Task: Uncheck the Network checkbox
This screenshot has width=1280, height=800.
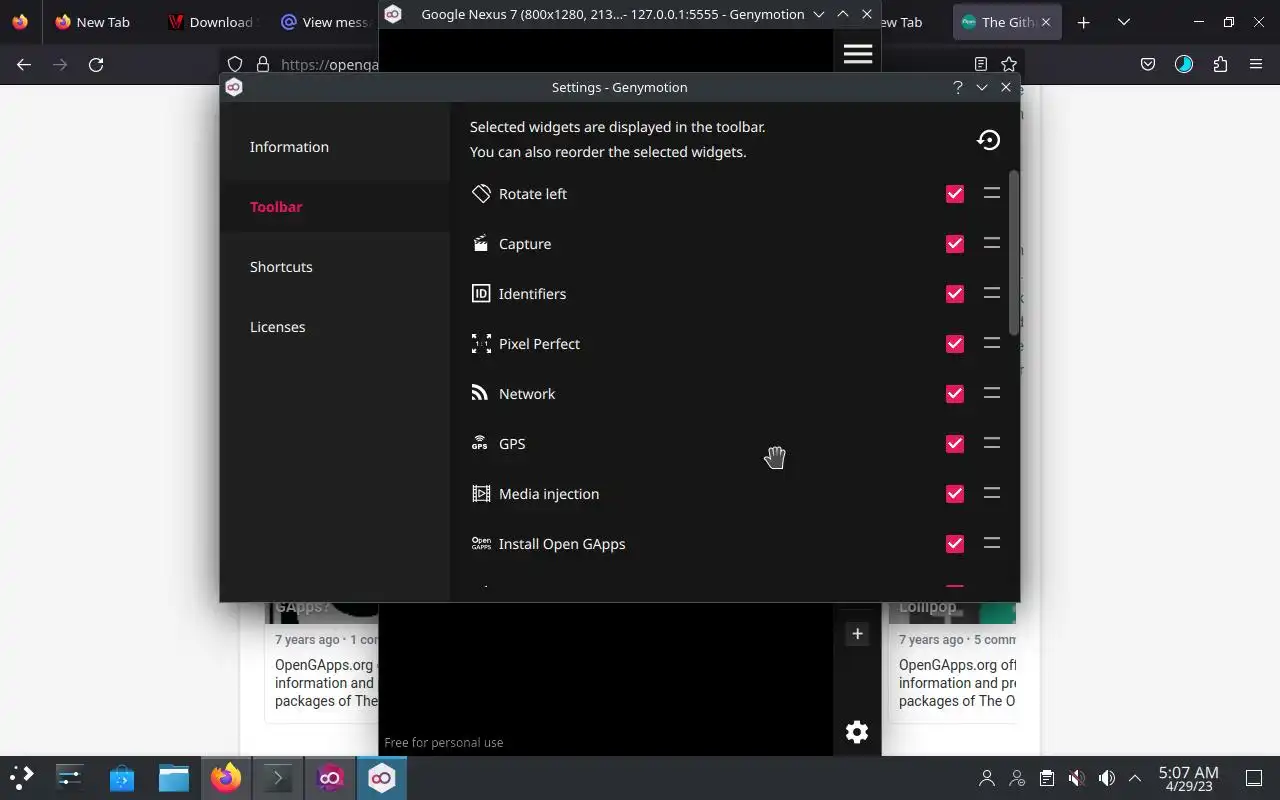Action: coord(955,393)
